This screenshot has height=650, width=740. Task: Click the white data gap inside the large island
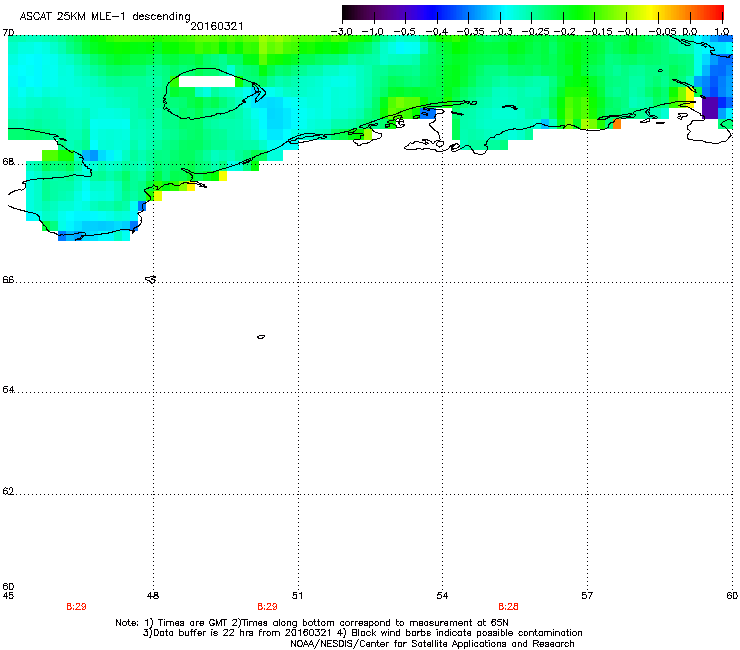[207, 81]
